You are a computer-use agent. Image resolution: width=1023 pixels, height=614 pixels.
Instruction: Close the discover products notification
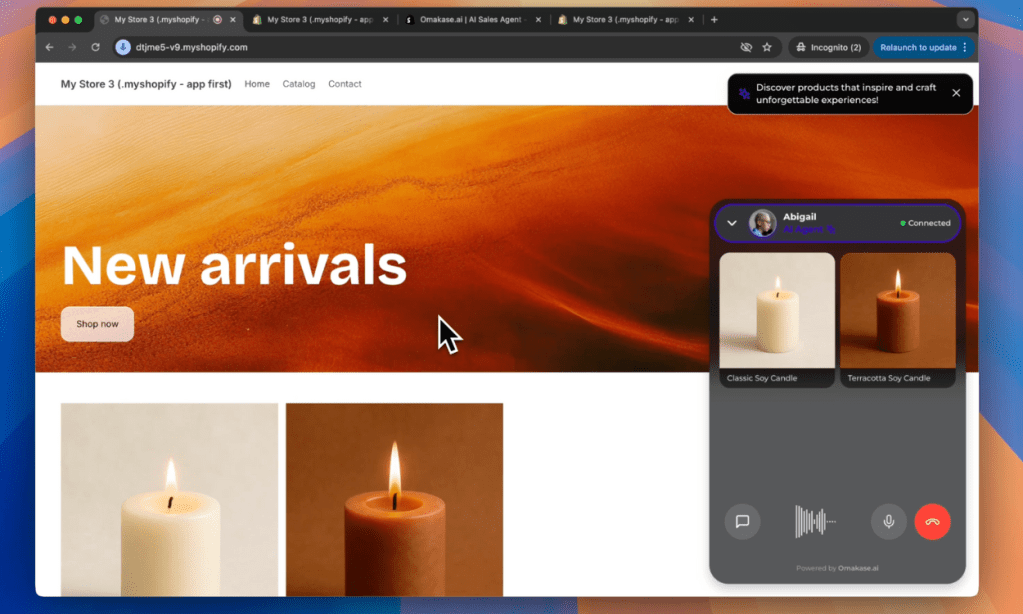956,93
